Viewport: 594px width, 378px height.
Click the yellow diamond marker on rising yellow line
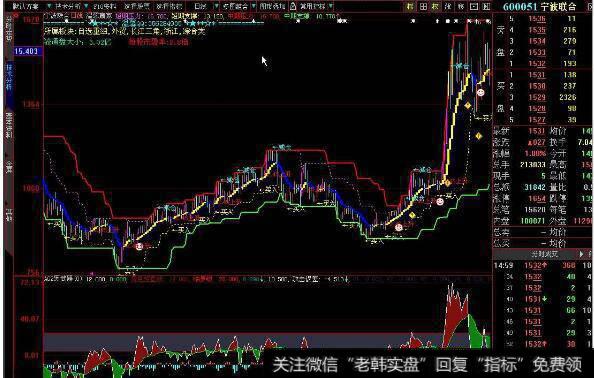click(x=412, y=215)
